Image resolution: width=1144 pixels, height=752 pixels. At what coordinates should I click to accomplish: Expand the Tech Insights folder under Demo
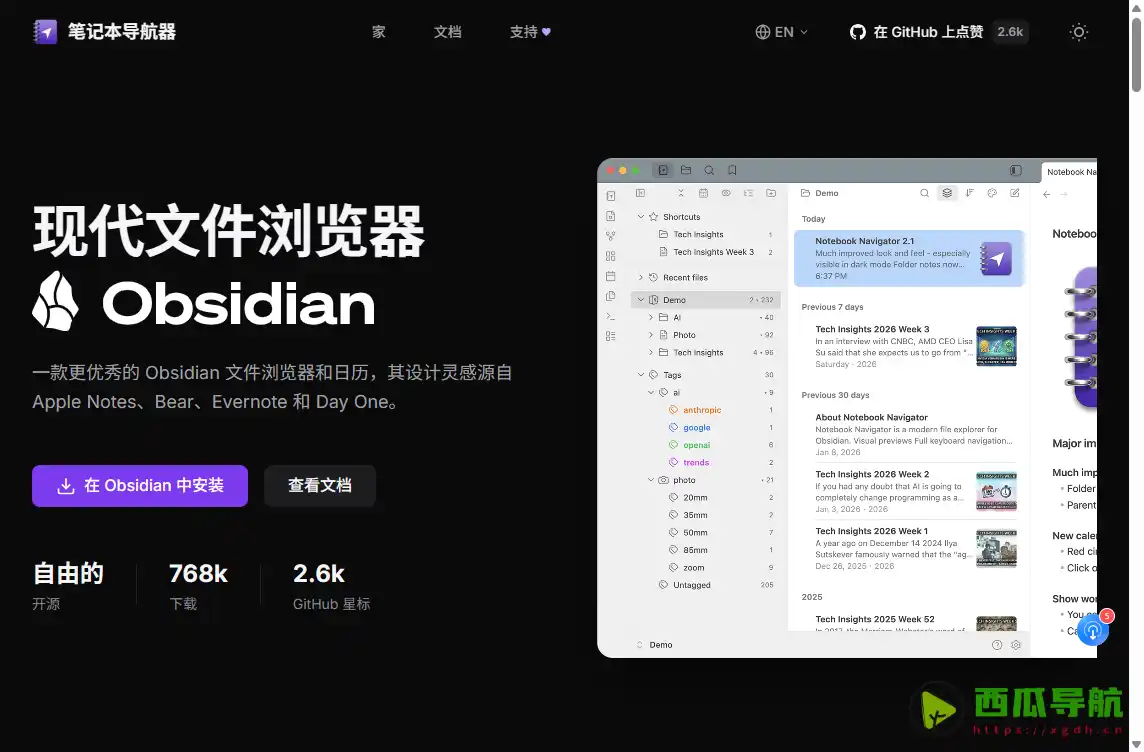click(x=651, y=352)
